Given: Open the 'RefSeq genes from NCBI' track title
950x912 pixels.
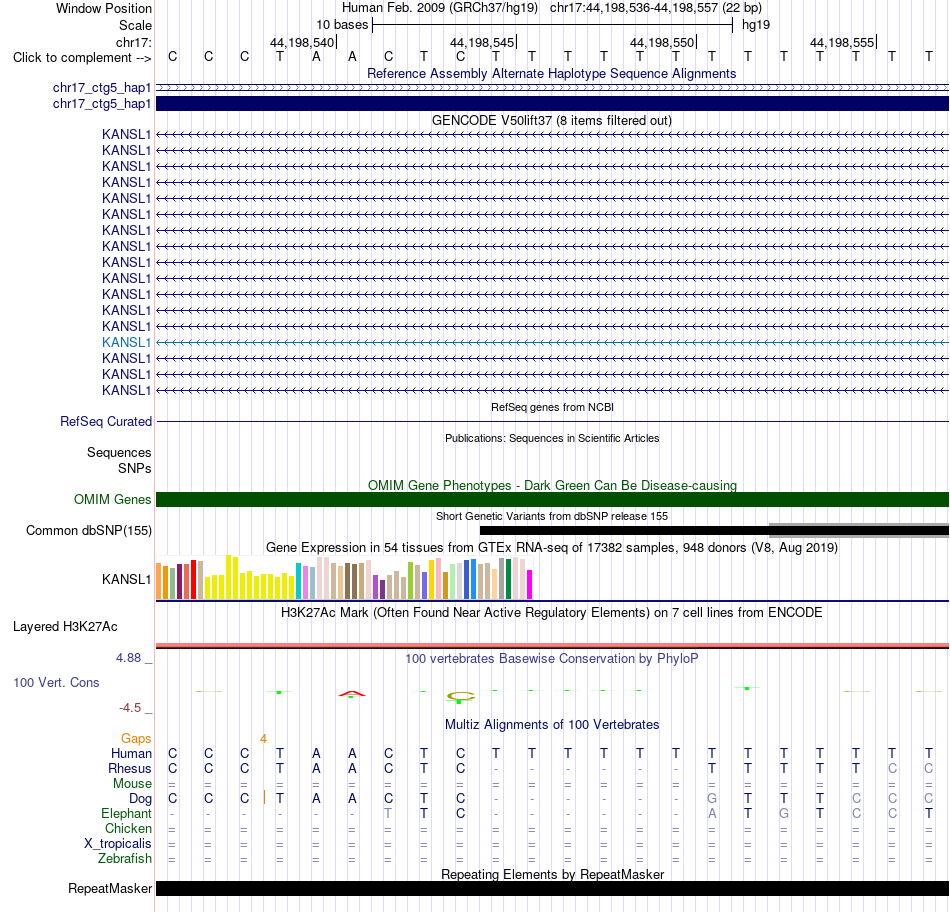Looking at the screenshot, I should 552,407.
